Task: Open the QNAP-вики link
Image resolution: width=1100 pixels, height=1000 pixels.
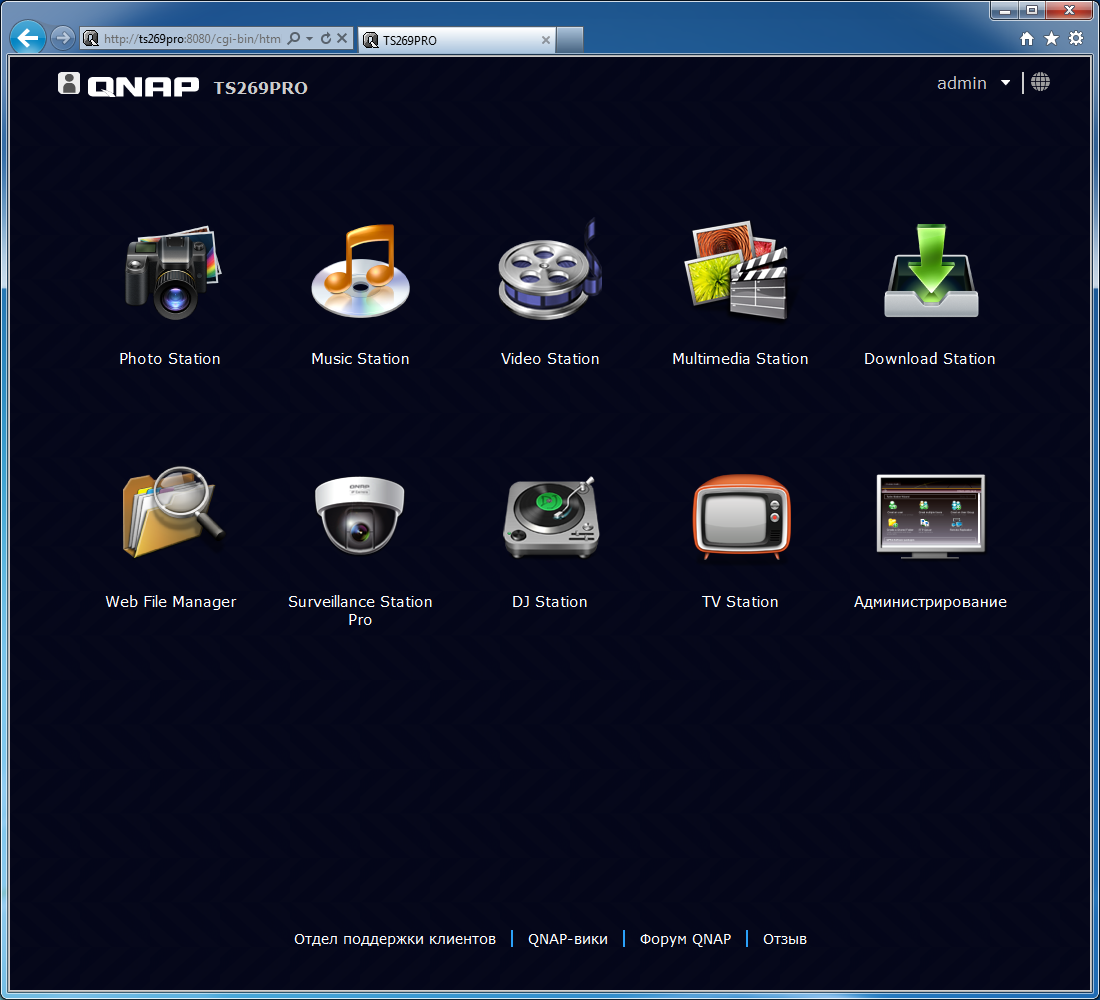Action: click(568, 939)
